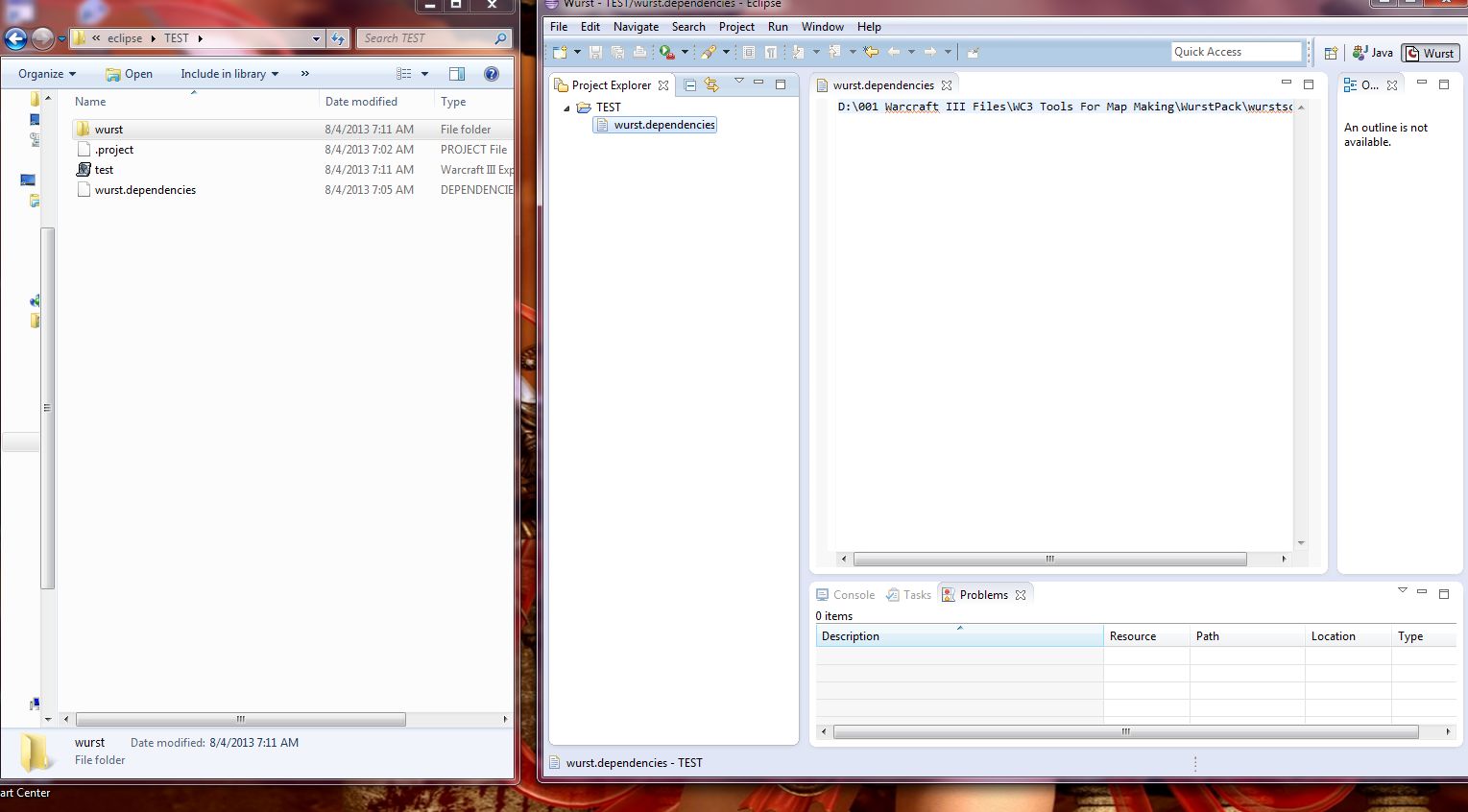Toggle show whitespace characters icon

point(771,52)
